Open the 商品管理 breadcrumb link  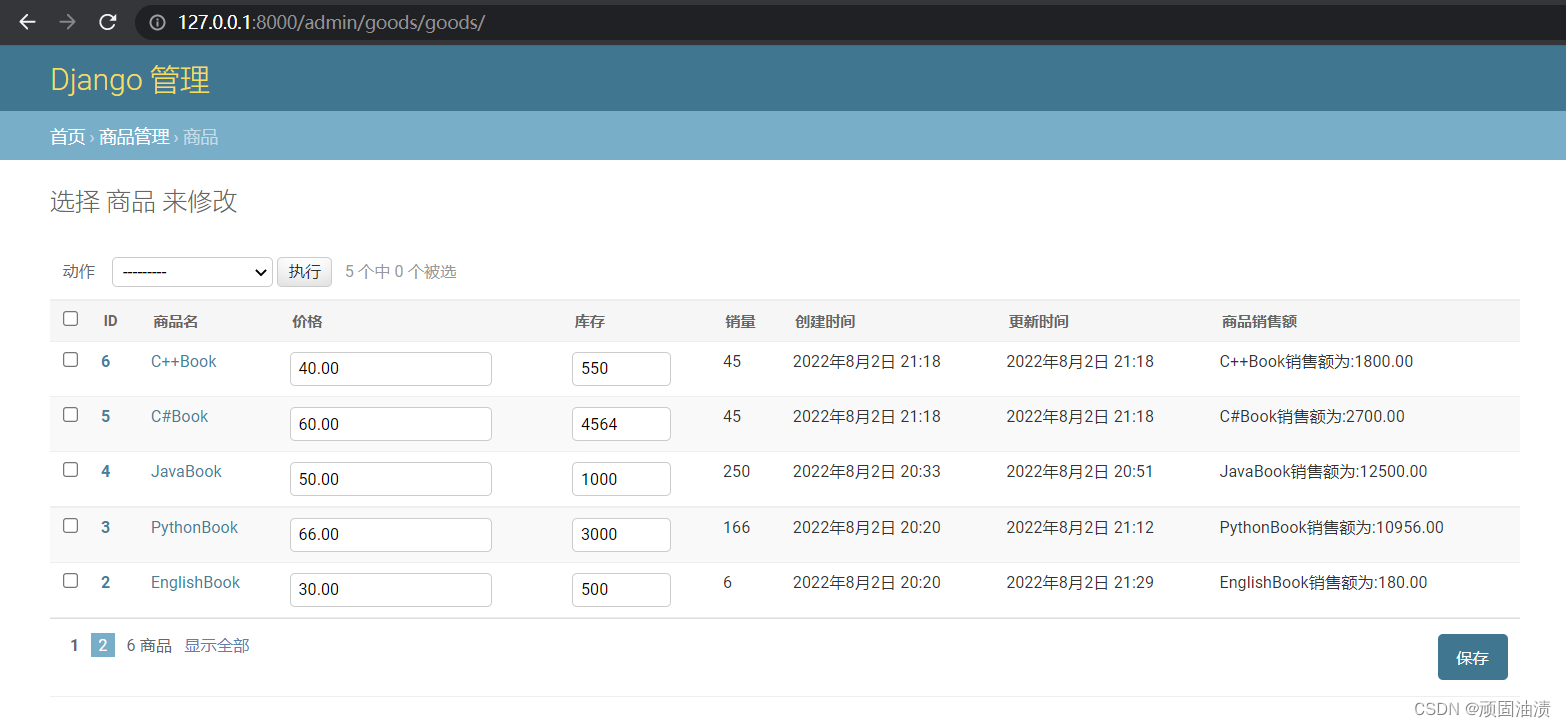tap(134, 136)
